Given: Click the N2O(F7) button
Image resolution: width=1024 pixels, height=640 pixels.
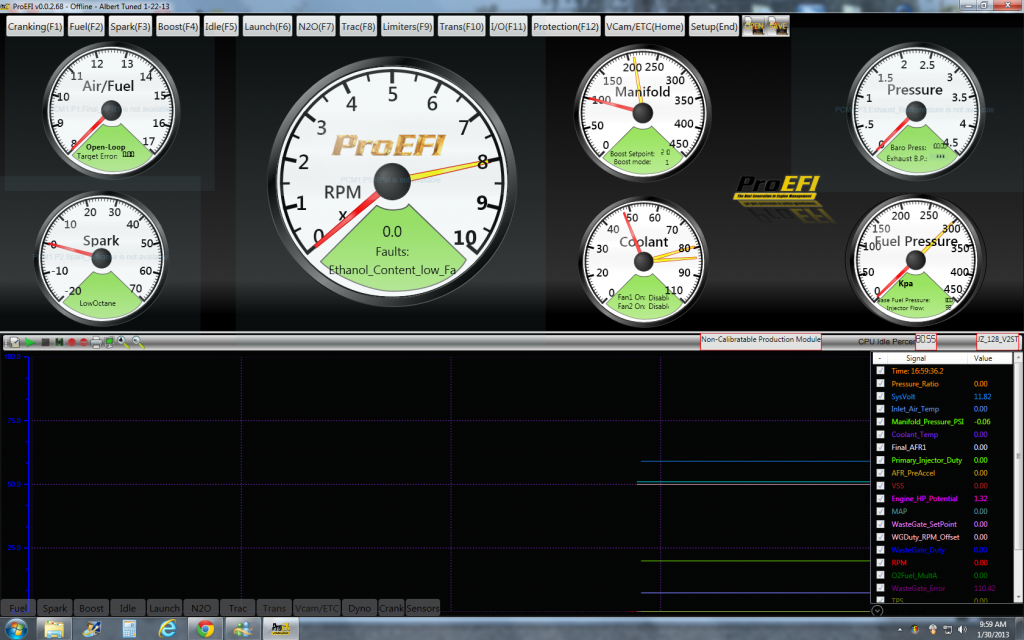Looking at the screenshot, I should coord(315,26).
